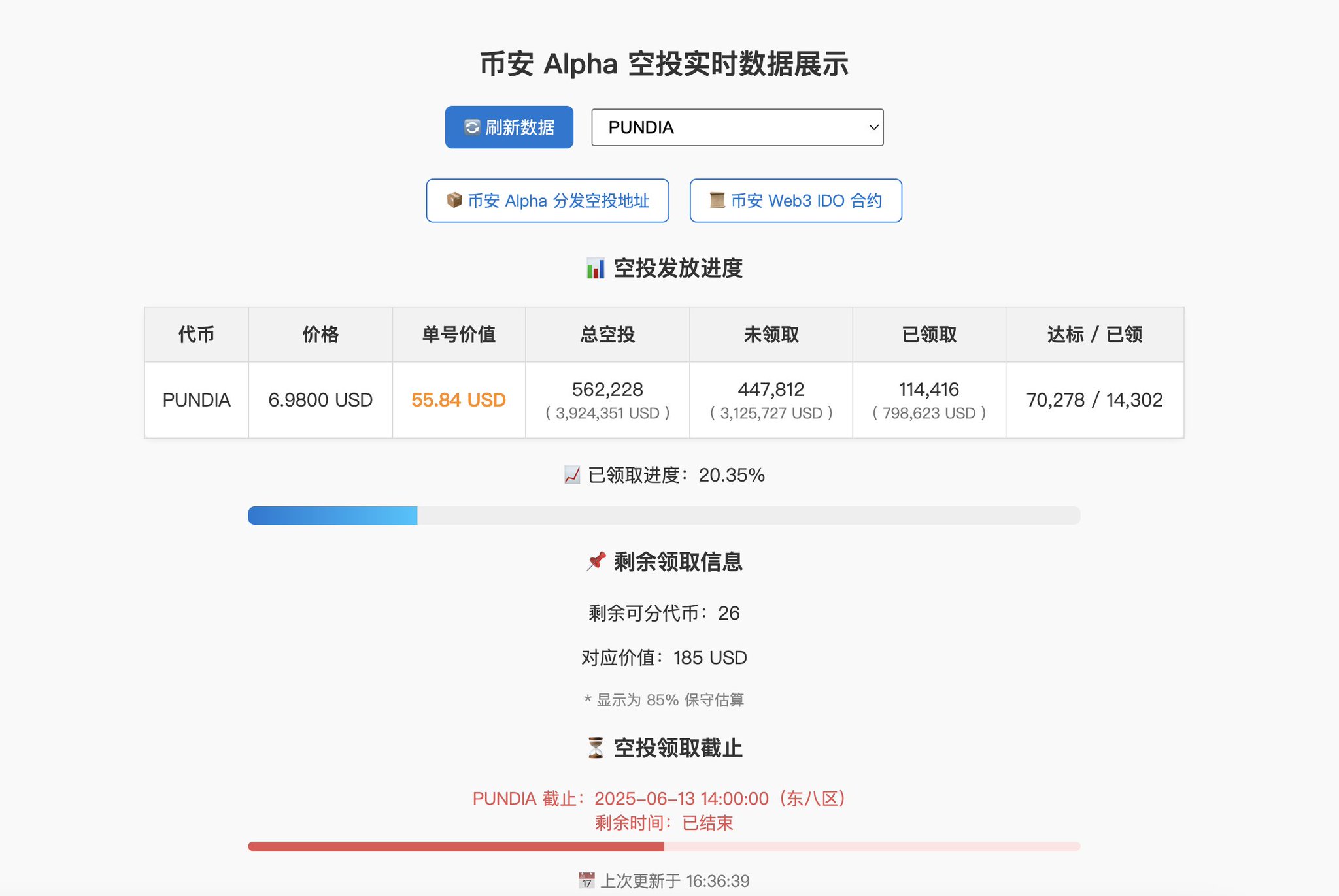Click the calendar icon beside 上次更新于
This screenshot has width=1339, height=896.
pyautogui.click(x=586, y=880)
